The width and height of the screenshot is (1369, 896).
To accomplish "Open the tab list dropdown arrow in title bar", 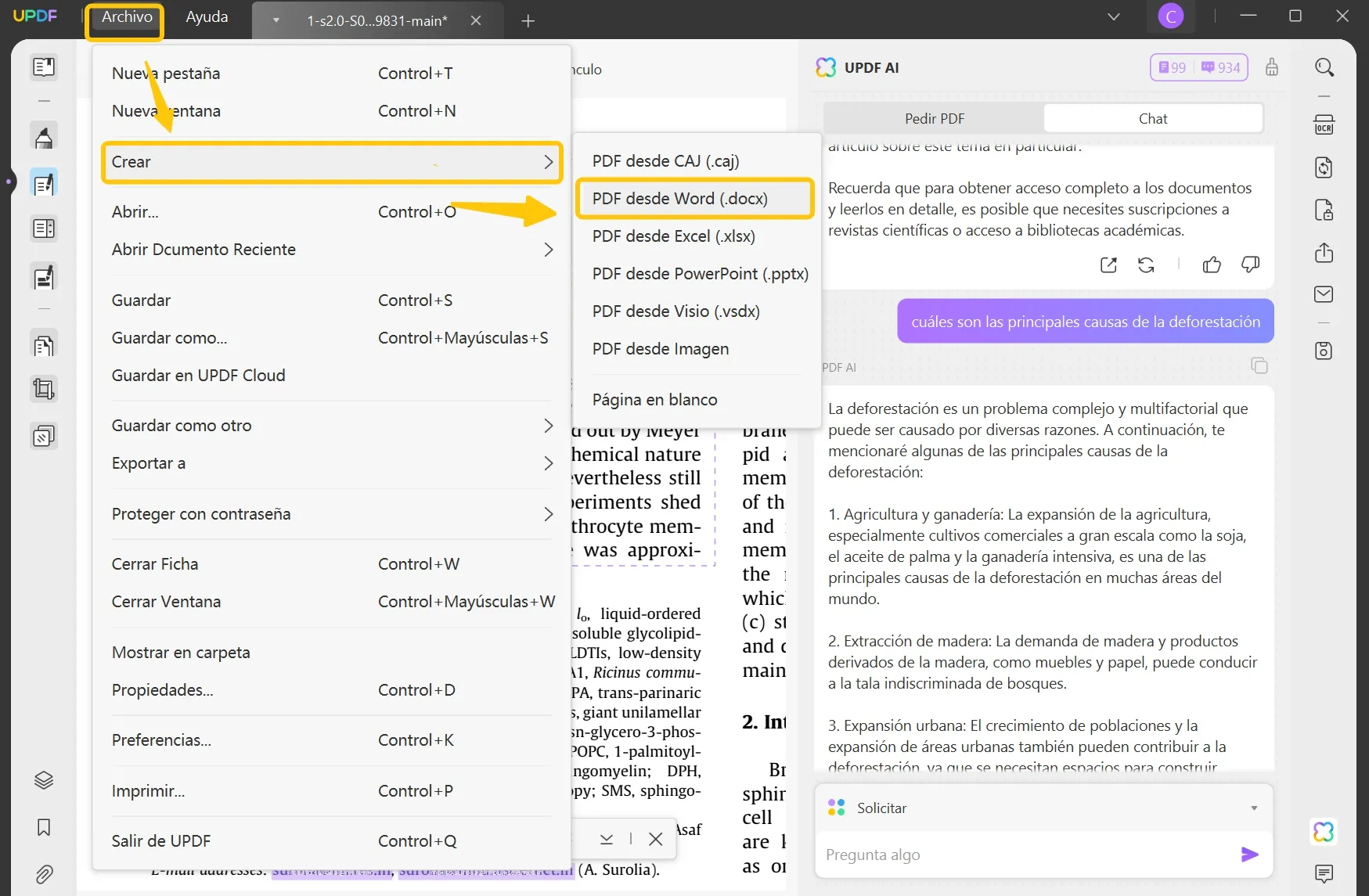I will coord(1114,16).
